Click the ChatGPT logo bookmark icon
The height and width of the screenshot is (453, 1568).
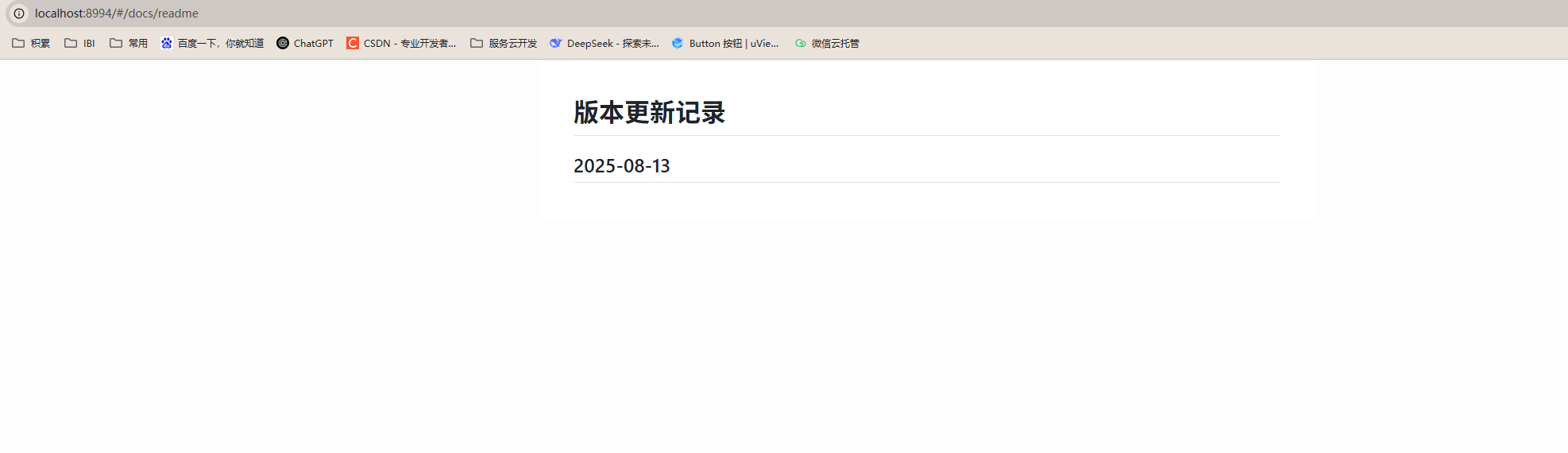coord(283,43)
